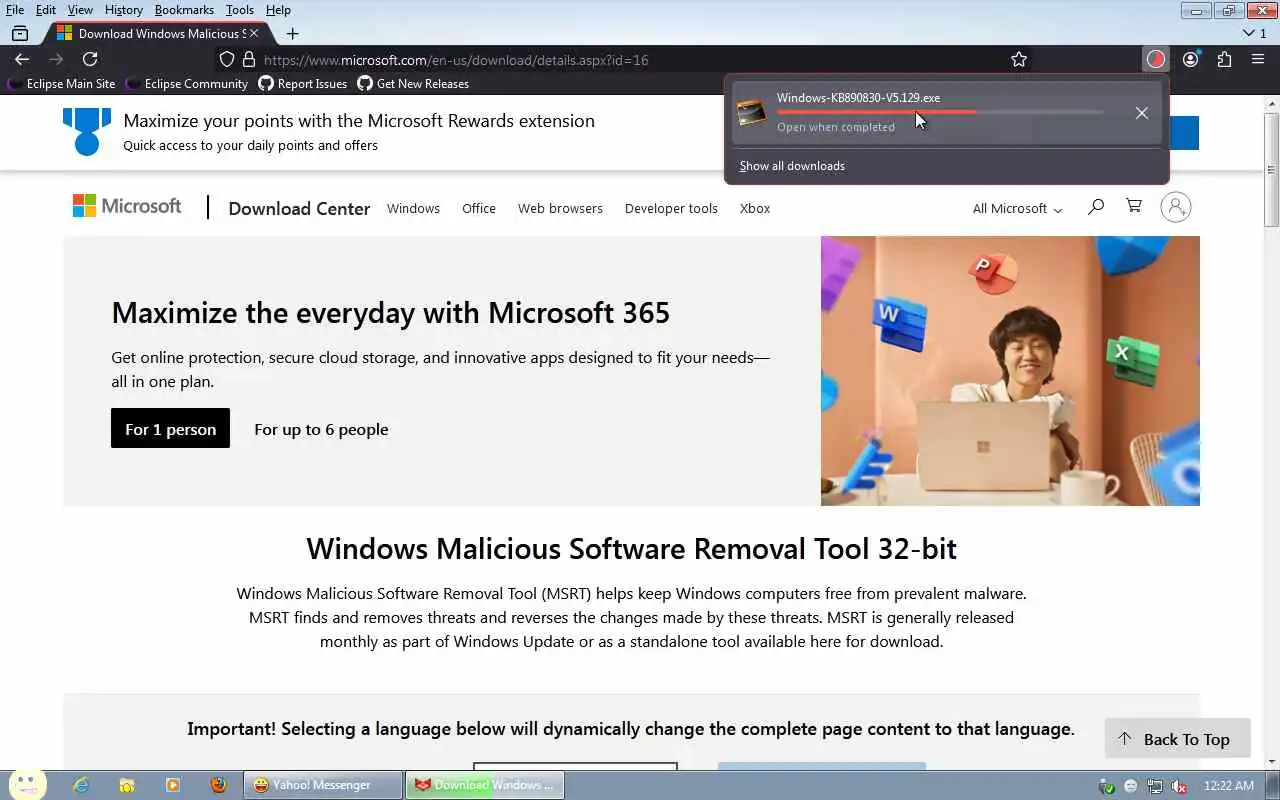Screen dimensions: 1280x800
Task: Open the recent browsing button left of tabs
Action: (x=20, y=33)
